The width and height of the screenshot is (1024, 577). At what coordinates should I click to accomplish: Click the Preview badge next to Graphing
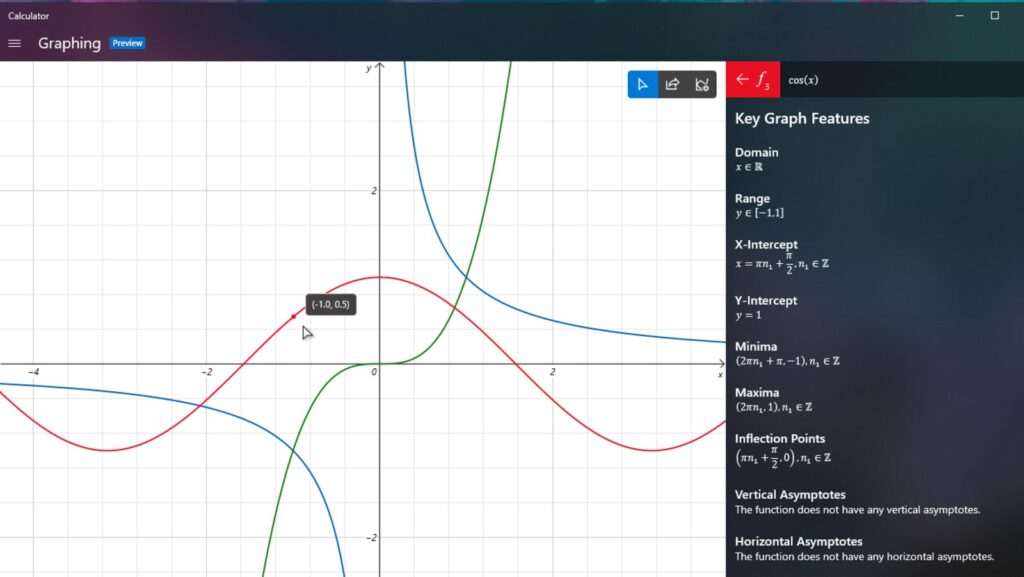point(128,43)
